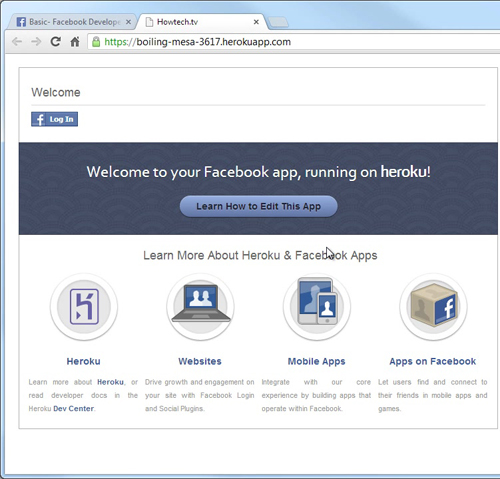Click Learn How to Edit This App
Screen dimensions: 500x479
(x=258, y=206)
